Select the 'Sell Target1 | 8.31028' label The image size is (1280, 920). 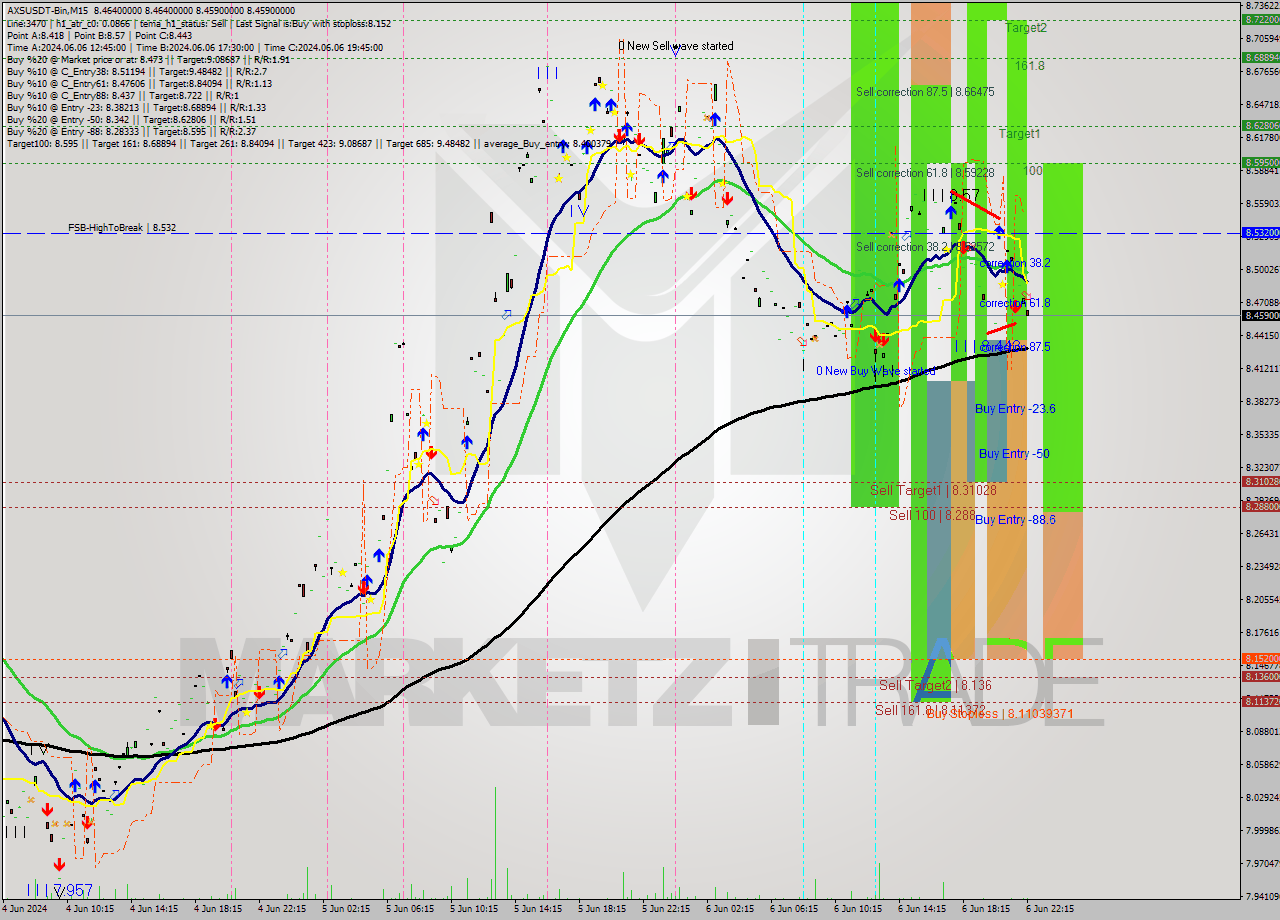(x=932, y=490)
